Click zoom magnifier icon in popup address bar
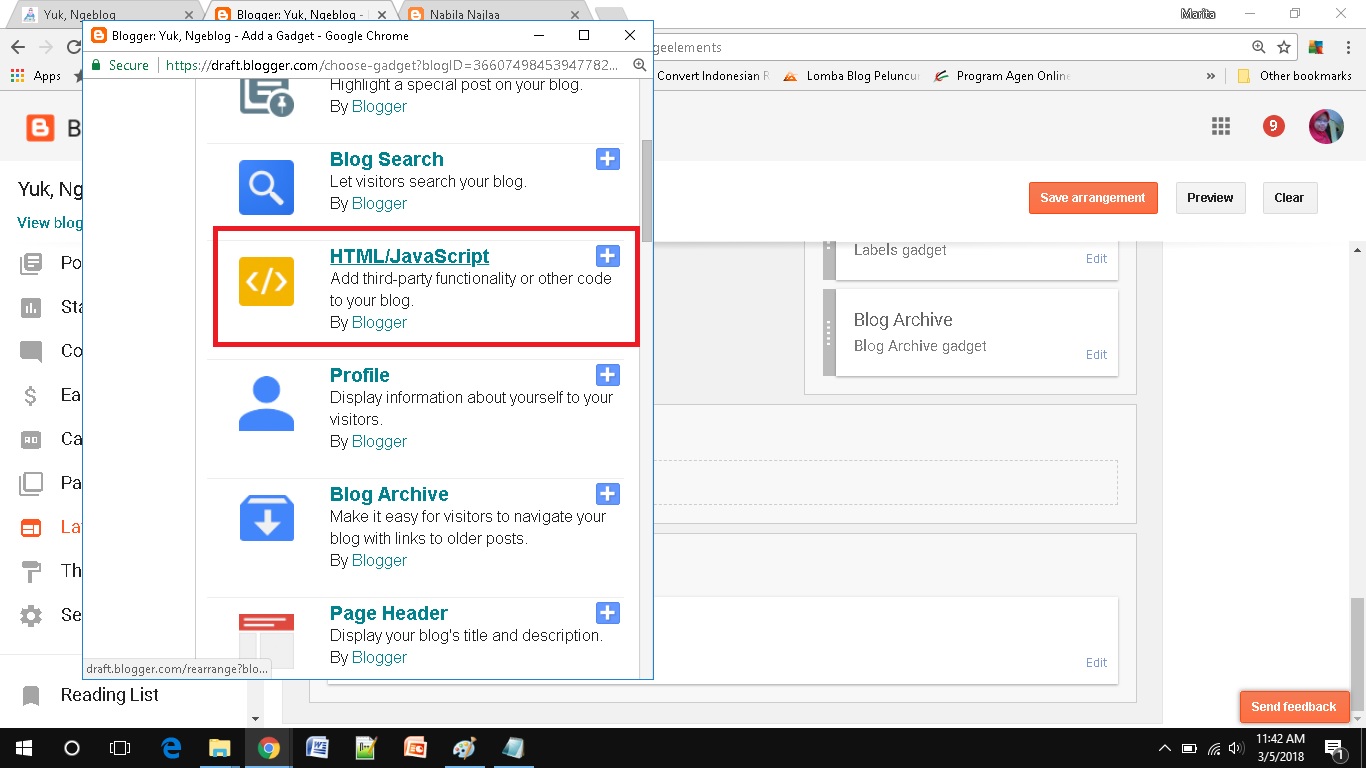Image resolution: width=1366 pixels, height=768 pixels. tap(638, 65)
